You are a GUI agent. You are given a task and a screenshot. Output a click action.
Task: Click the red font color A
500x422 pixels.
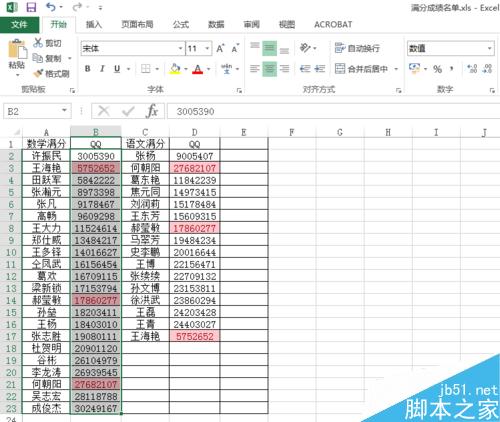198,69
